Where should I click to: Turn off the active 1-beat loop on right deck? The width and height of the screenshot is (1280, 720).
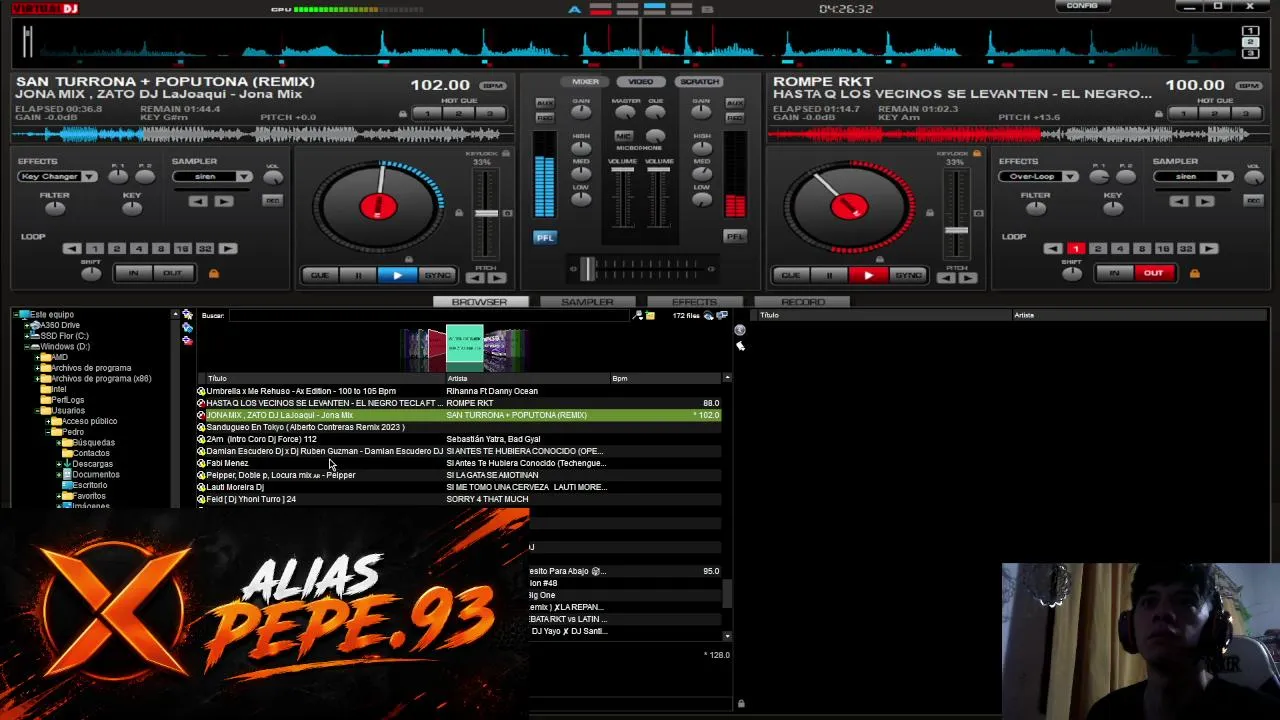[x=1075, y=248]
